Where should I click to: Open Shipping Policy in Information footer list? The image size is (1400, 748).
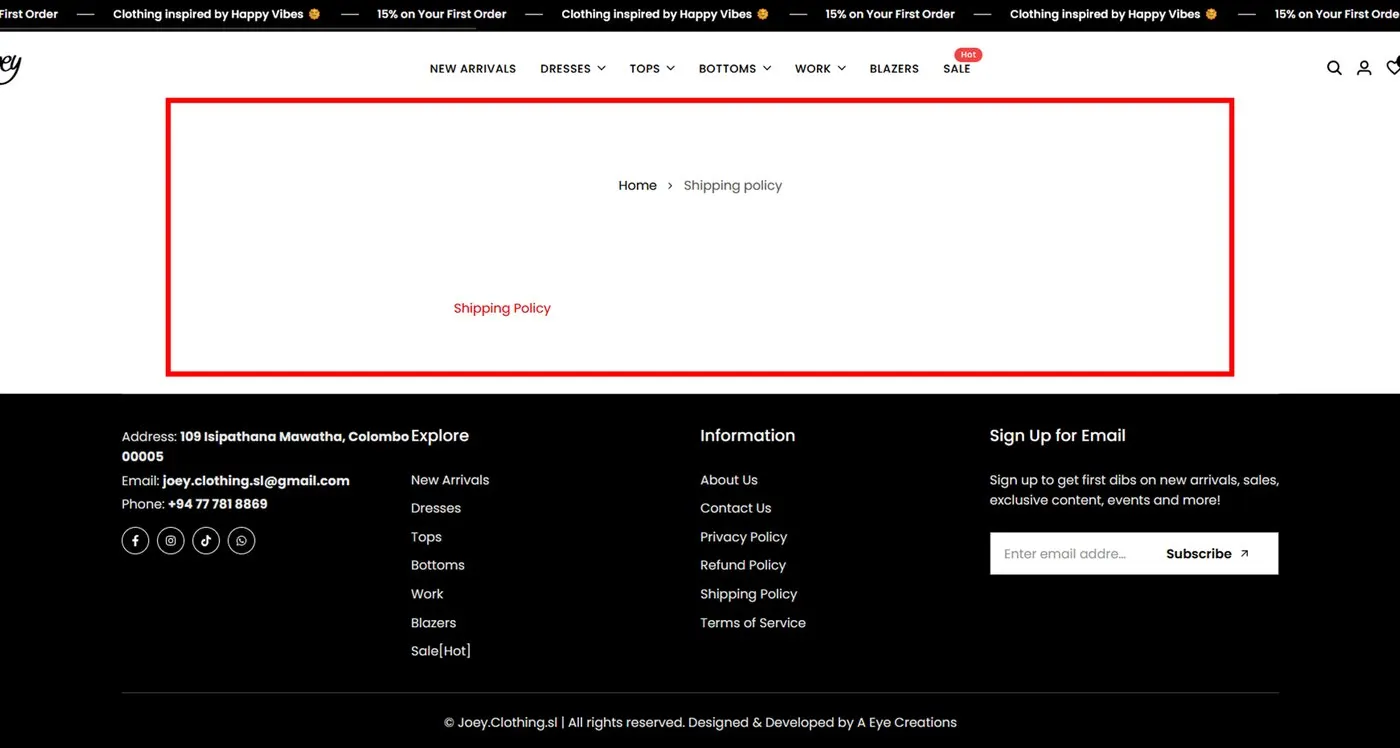point(749,594)
